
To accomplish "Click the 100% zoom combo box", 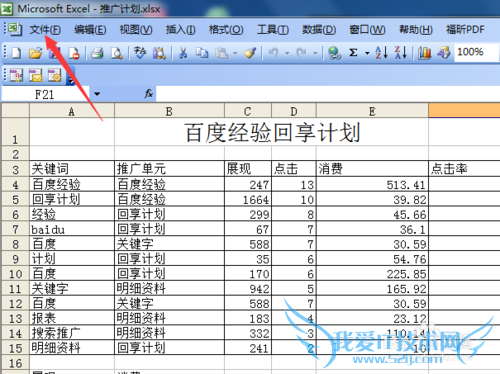I will coord(477,52).
